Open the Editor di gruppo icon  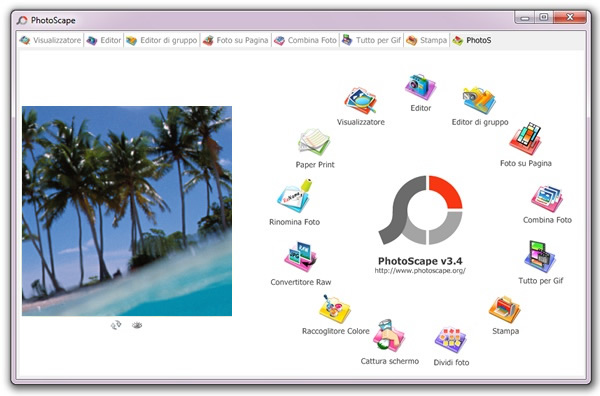coord(479,101)
